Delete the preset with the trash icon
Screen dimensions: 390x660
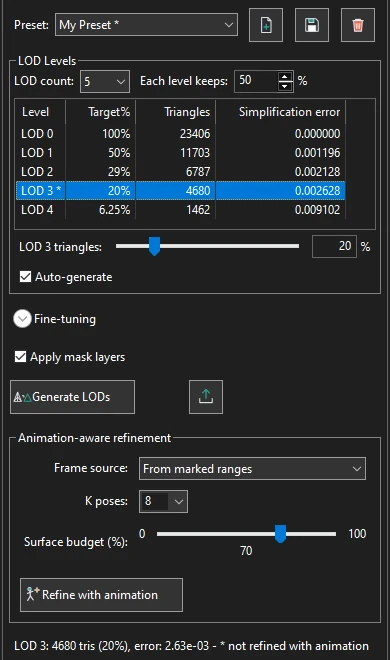[358, 25]
